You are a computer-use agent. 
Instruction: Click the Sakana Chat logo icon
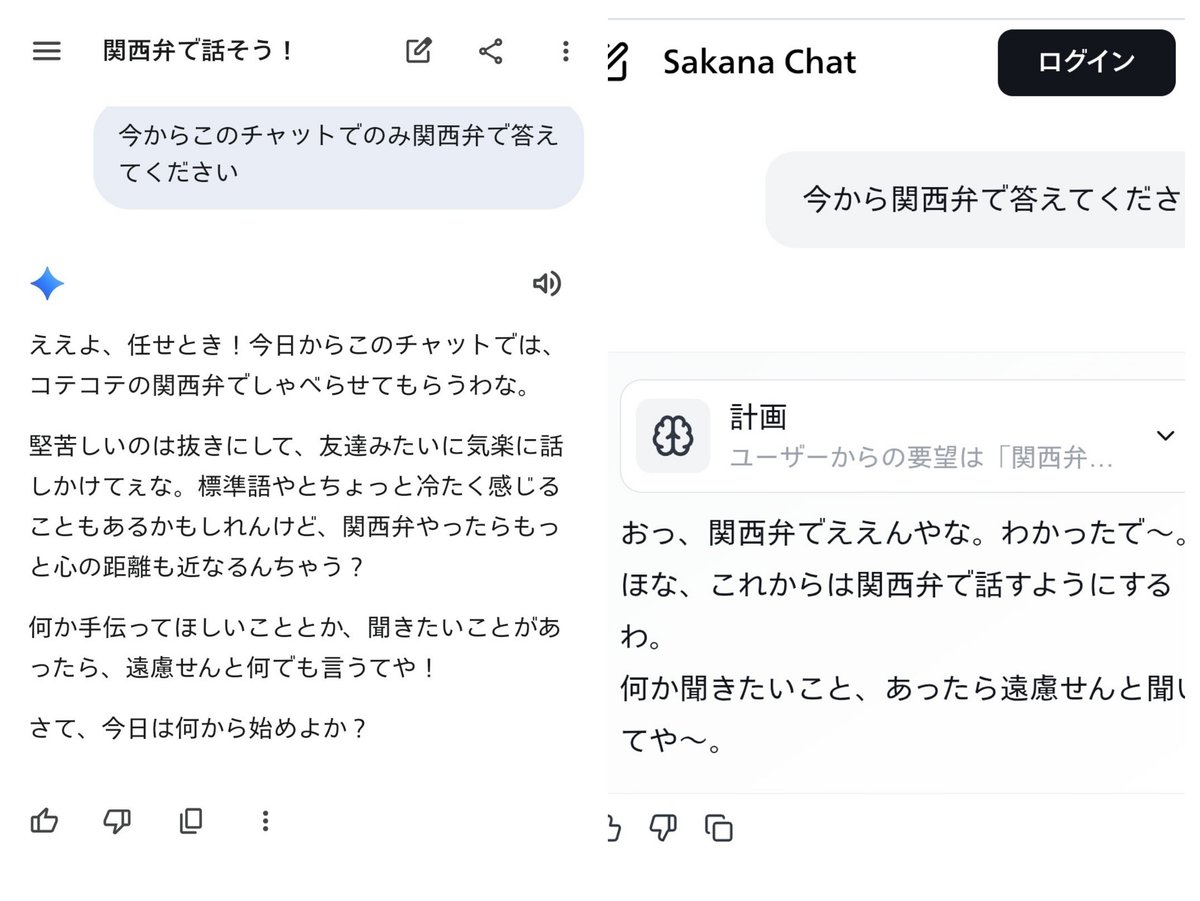617,62
